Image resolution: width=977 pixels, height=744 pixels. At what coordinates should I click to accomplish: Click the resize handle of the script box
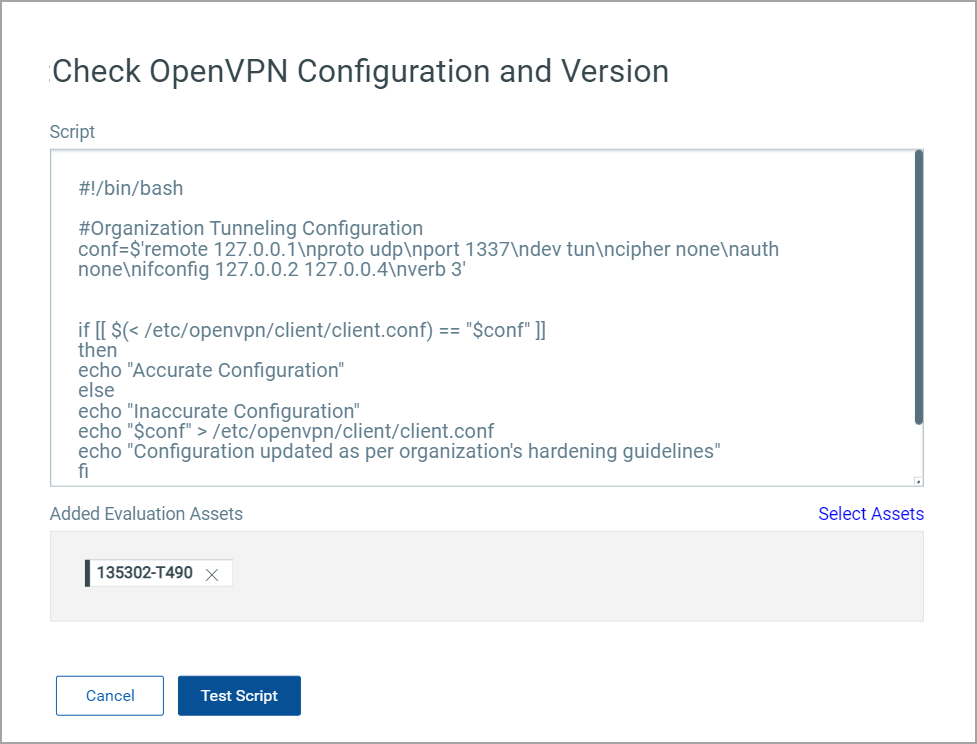918,481
